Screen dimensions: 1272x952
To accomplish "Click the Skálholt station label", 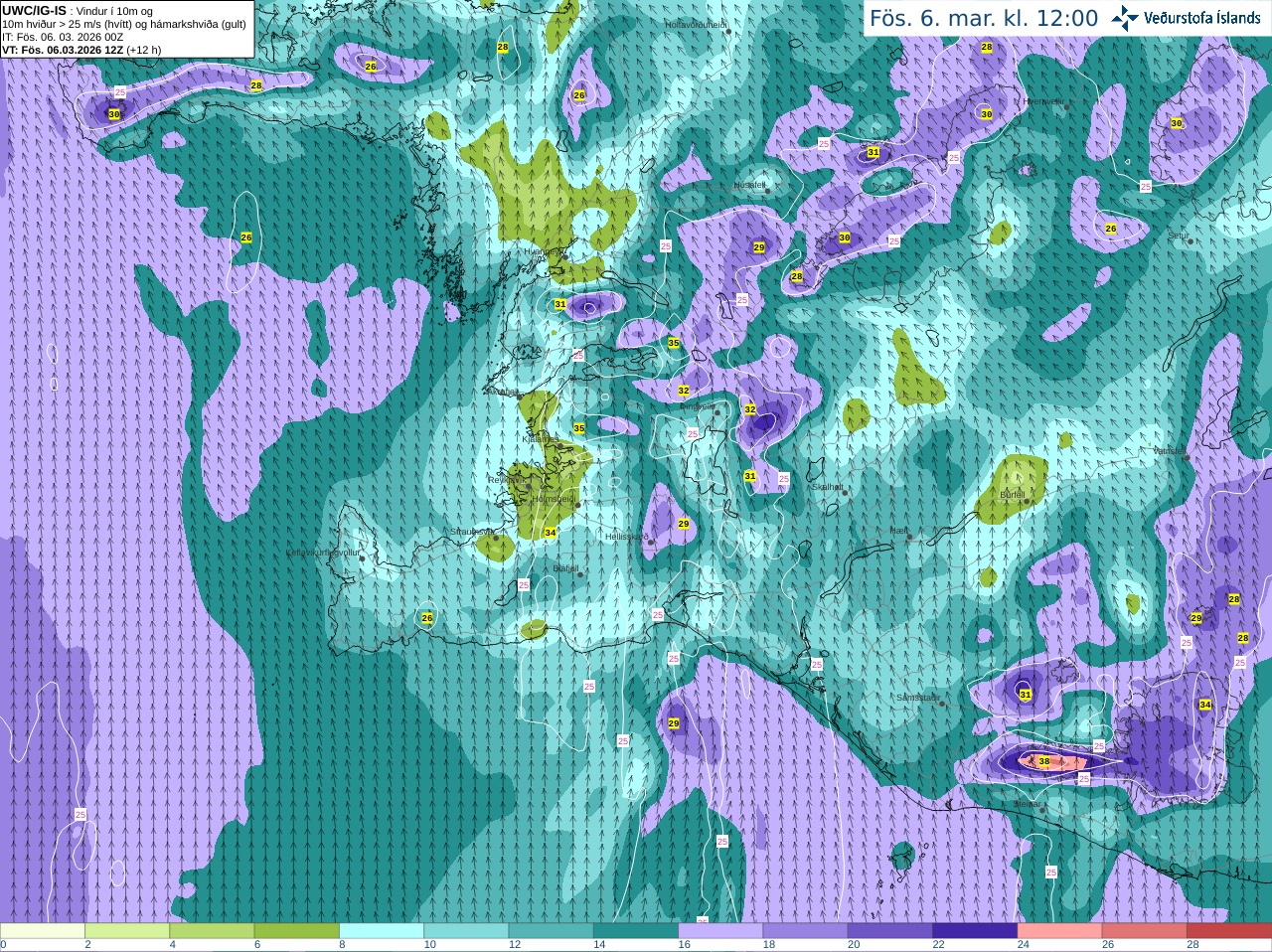I will (827, 487).
